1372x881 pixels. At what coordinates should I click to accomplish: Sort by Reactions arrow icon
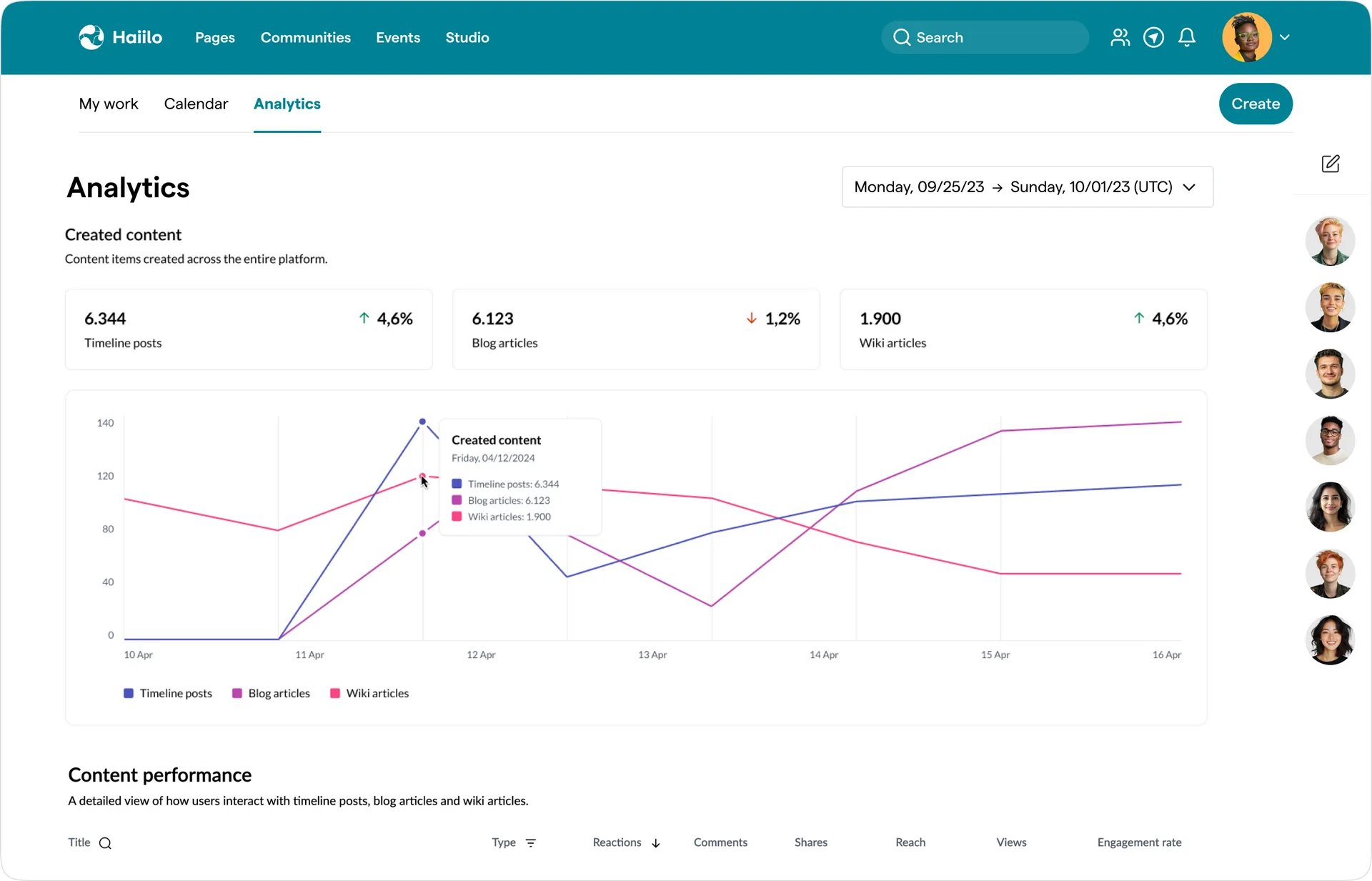tap(656, 843)
